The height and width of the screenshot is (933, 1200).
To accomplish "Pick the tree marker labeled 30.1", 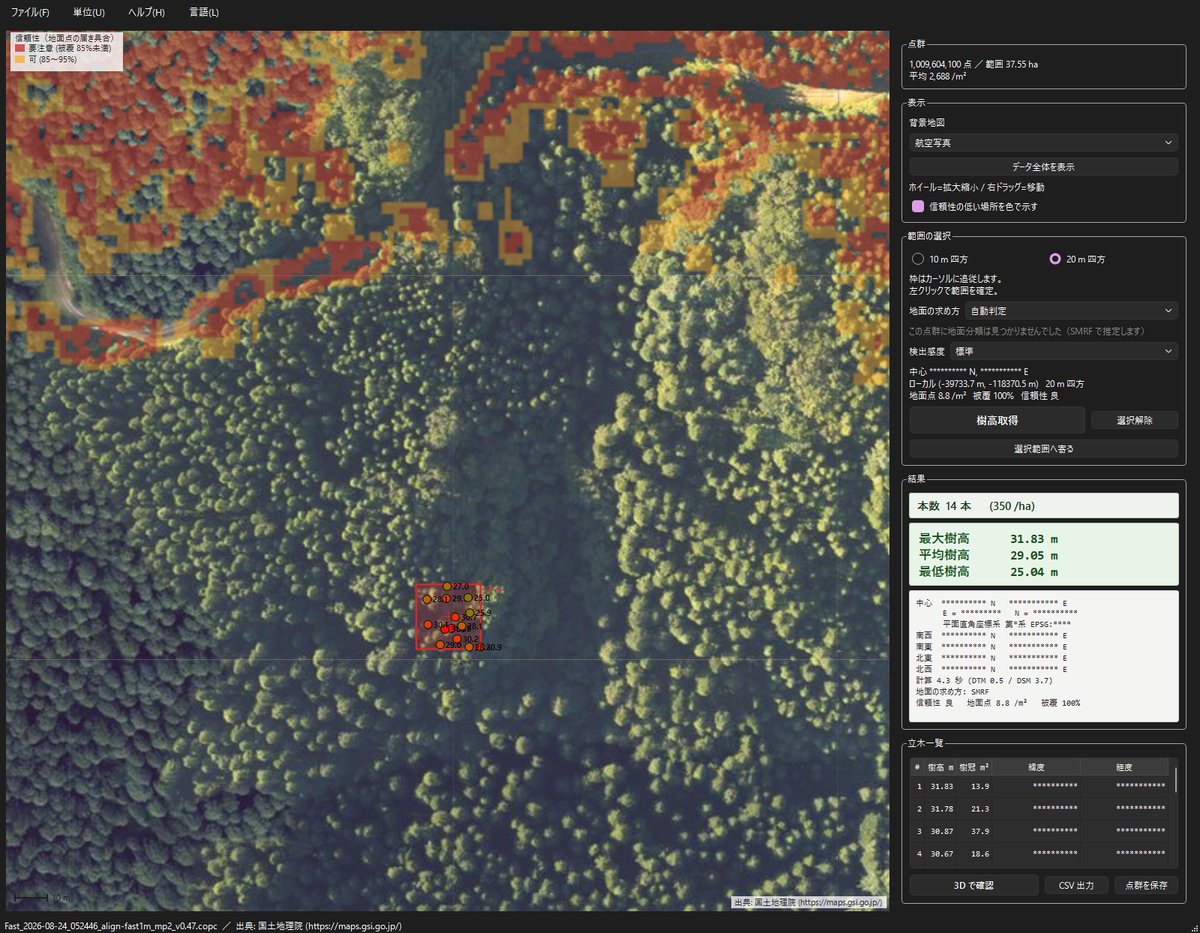I will 428,625.
